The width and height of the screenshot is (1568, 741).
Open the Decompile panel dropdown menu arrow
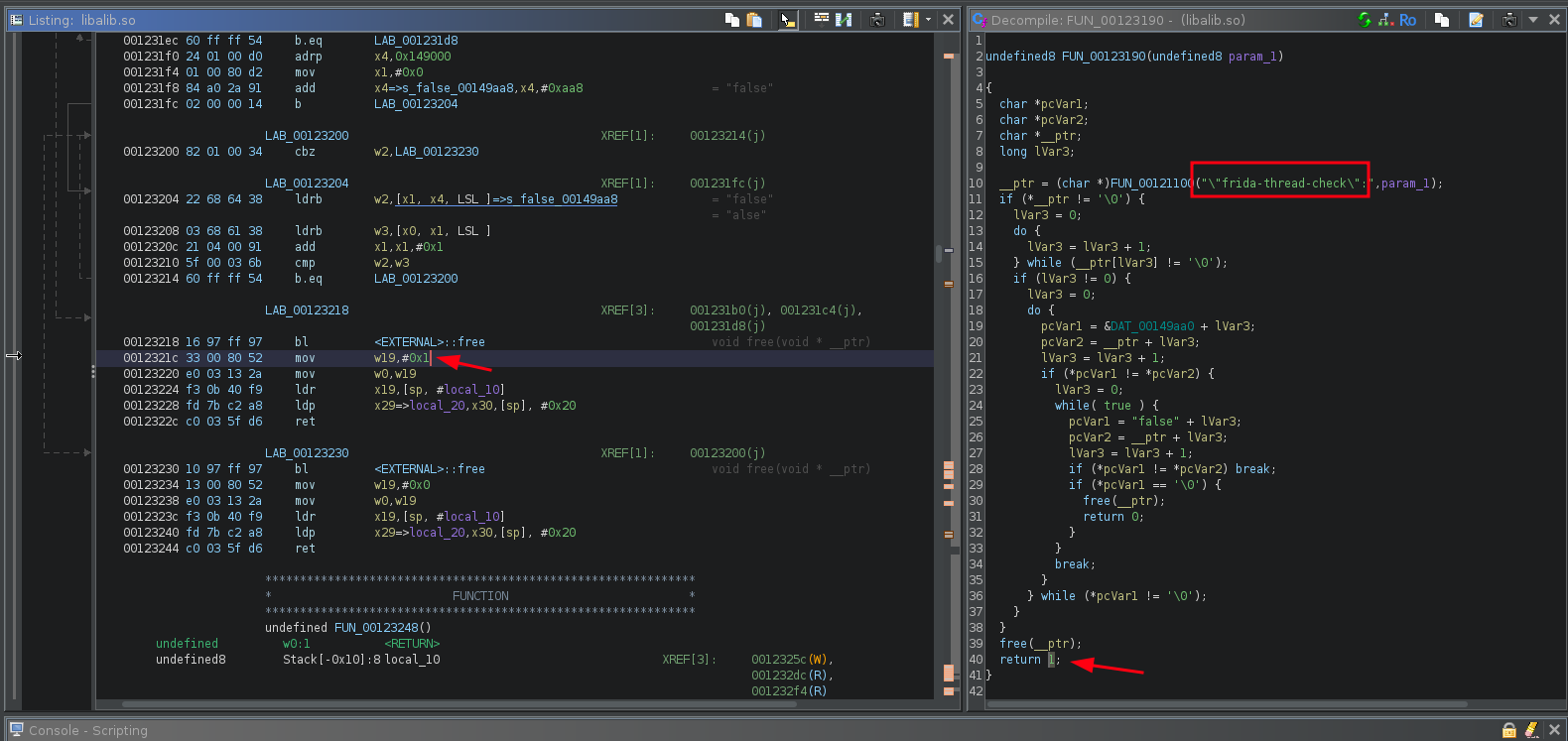tap(1532, 20)
